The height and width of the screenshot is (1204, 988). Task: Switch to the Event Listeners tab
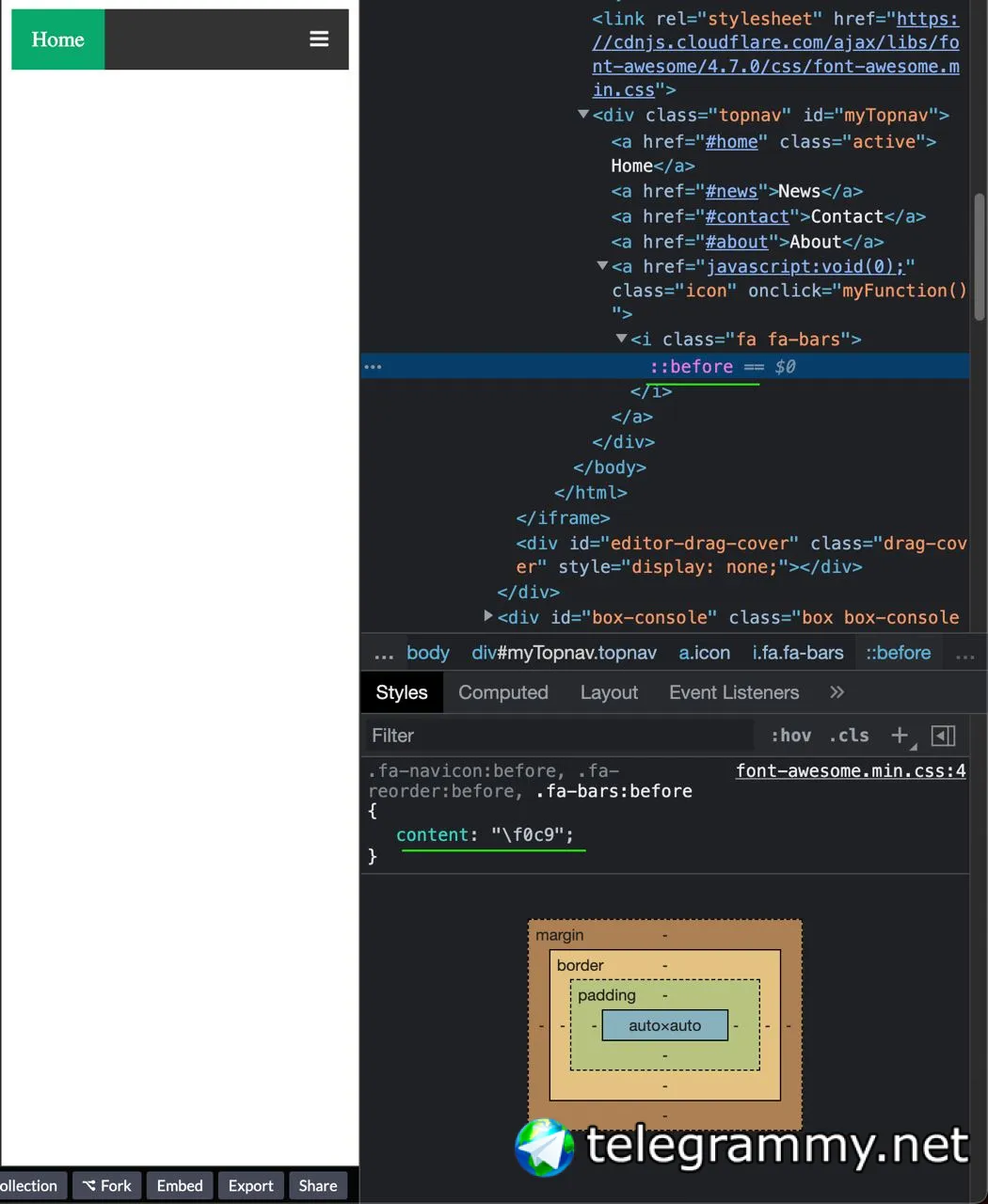pos(734,692)
